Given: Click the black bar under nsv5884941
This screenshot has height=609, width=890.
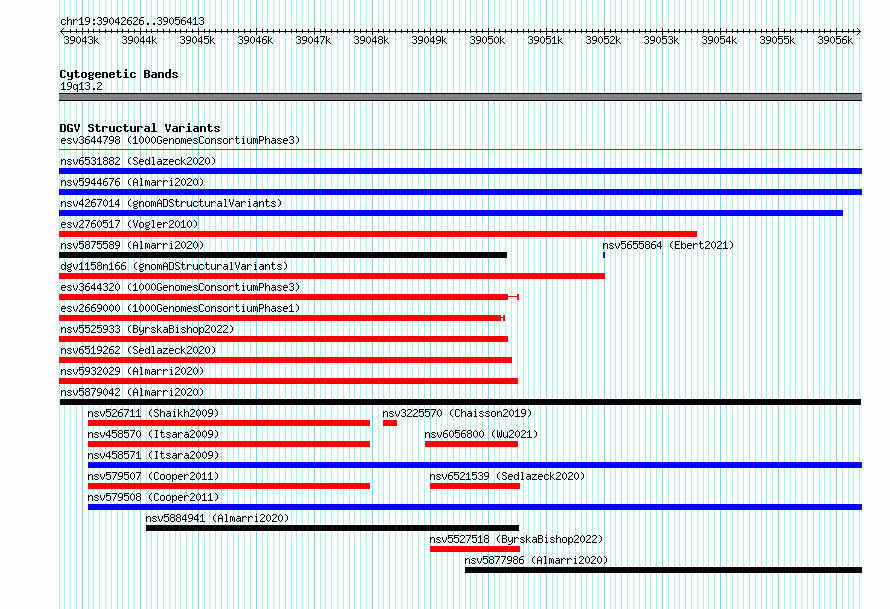Looking at the screenshot, I should coord(332,528).
